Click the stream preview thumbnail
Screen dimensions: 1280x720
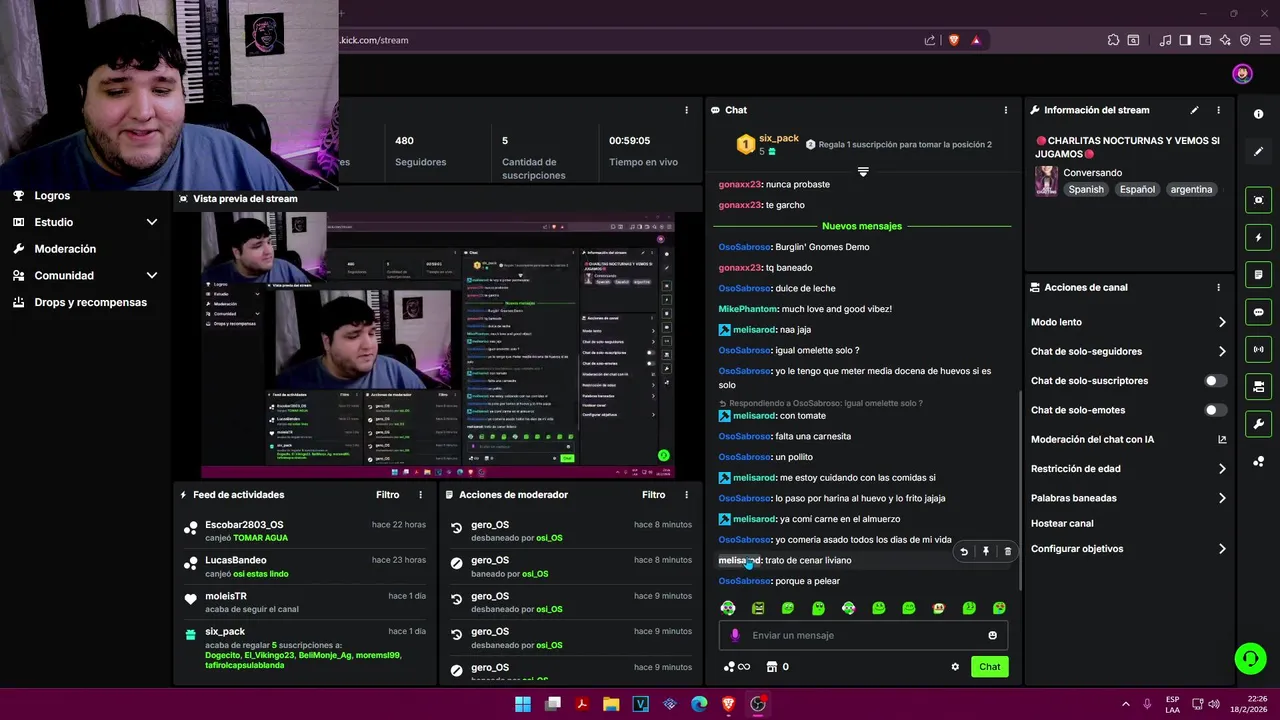tap(437, 346)
